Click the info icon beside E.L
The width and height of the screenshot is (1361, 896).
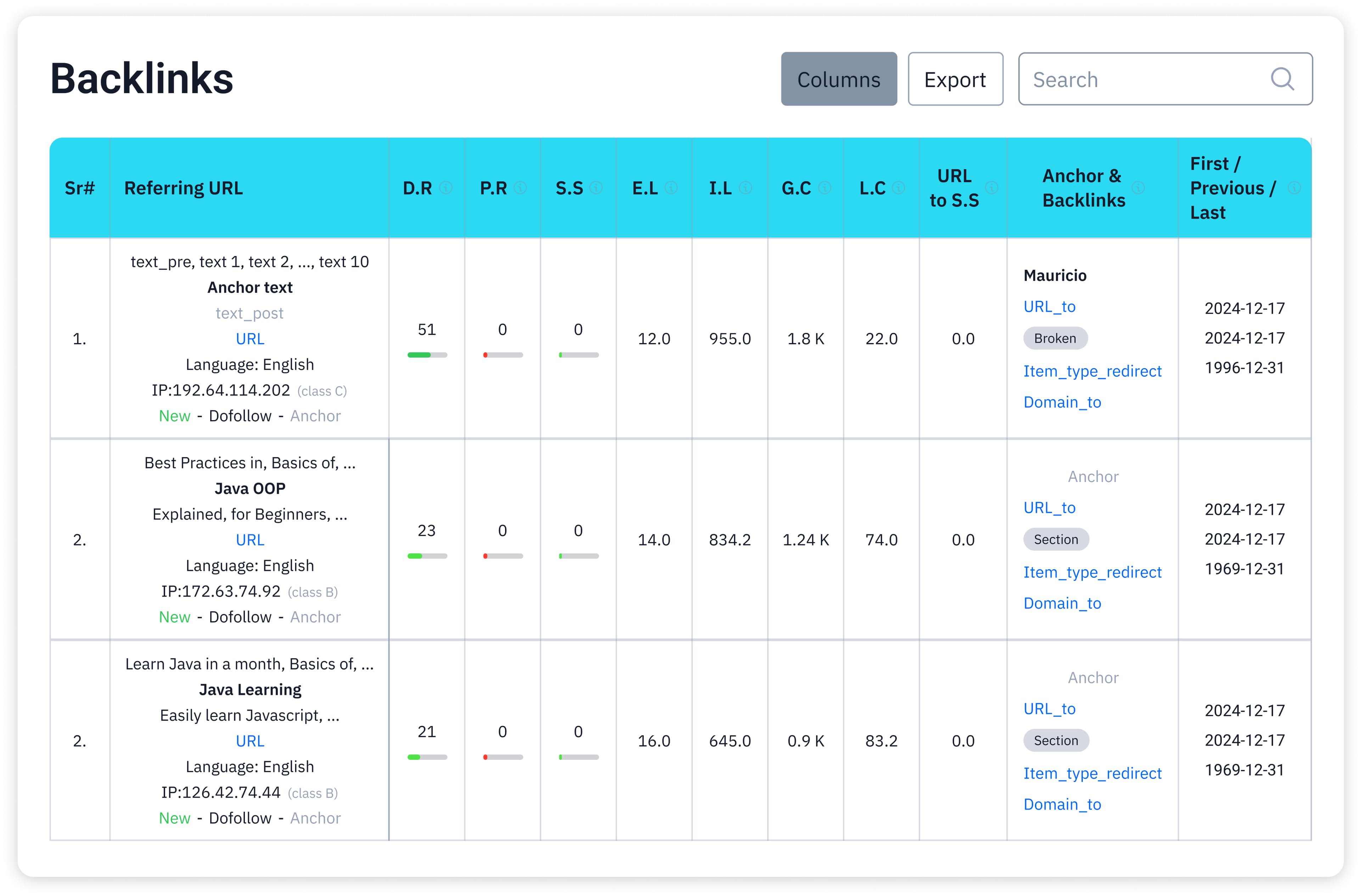[x=671, y=187]
